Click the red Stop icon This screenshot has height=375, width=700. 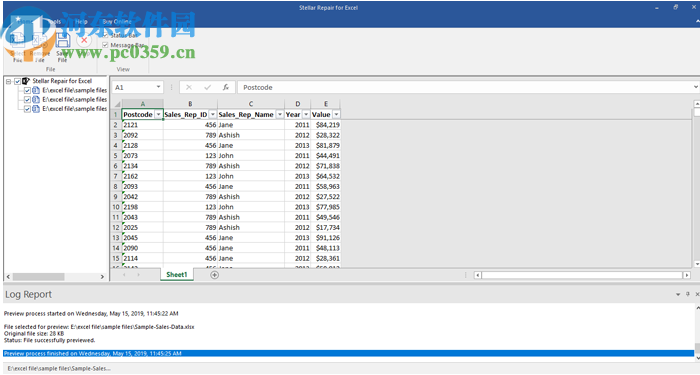tap(84, 40)
